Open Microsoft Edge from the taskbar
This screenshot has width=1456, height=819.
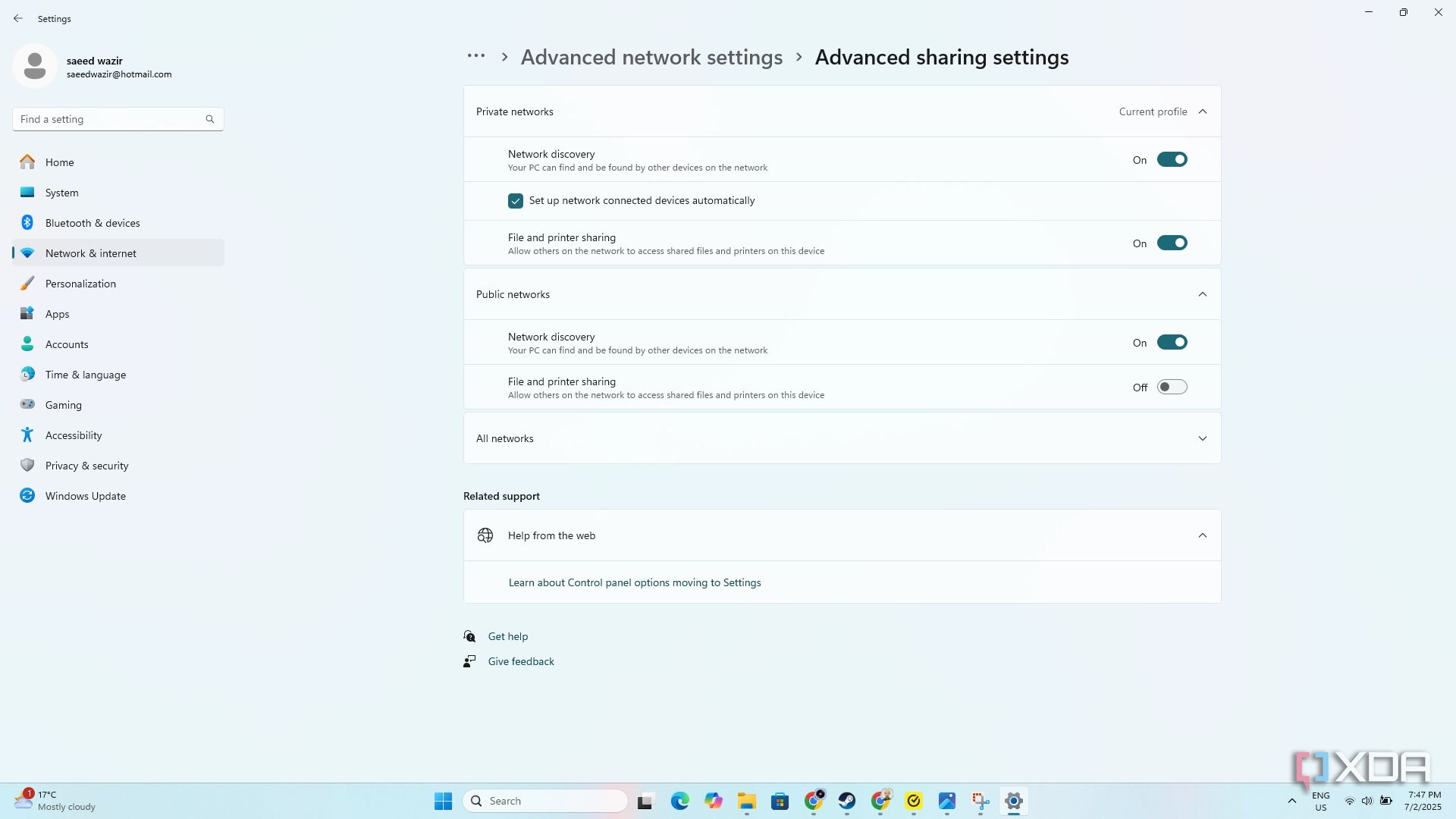[x=679, y=801]
